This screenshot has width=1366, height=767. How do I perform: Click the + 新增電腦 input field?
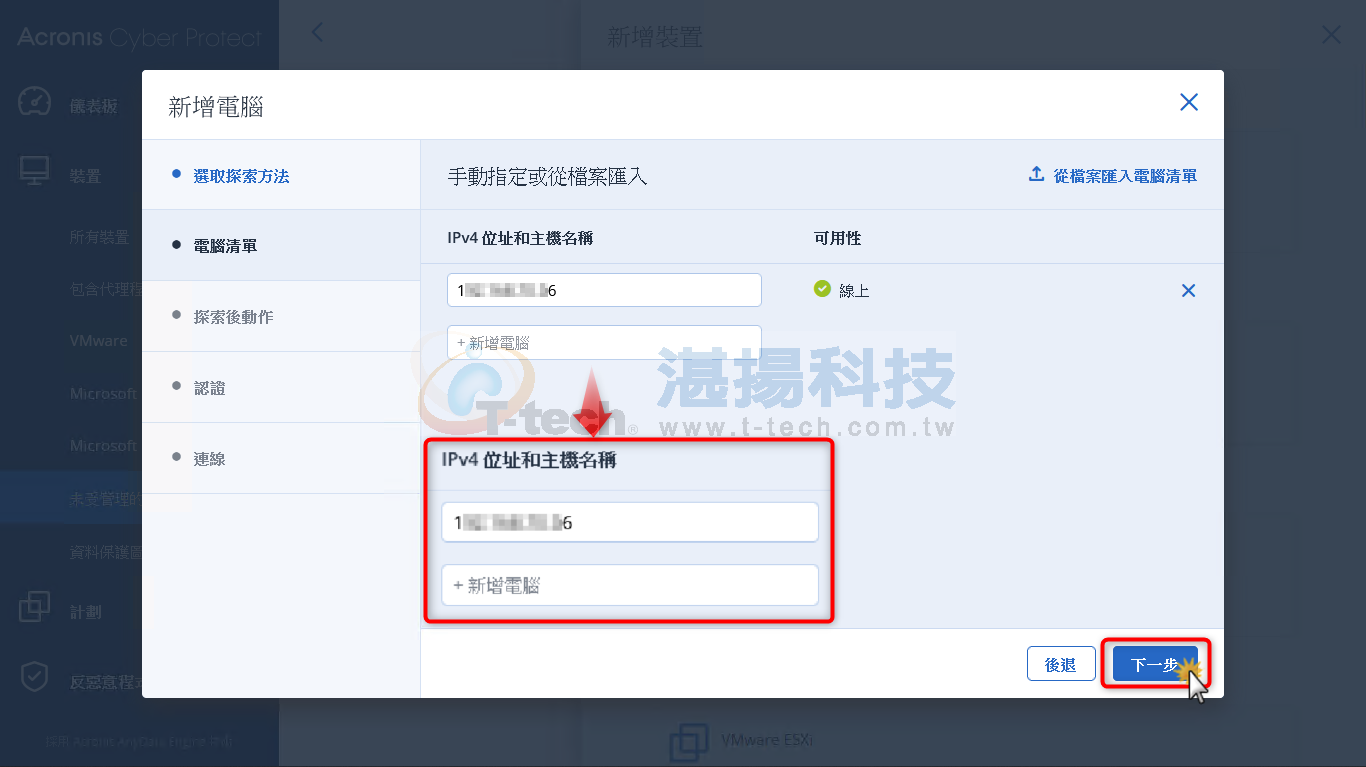(604, 342)
